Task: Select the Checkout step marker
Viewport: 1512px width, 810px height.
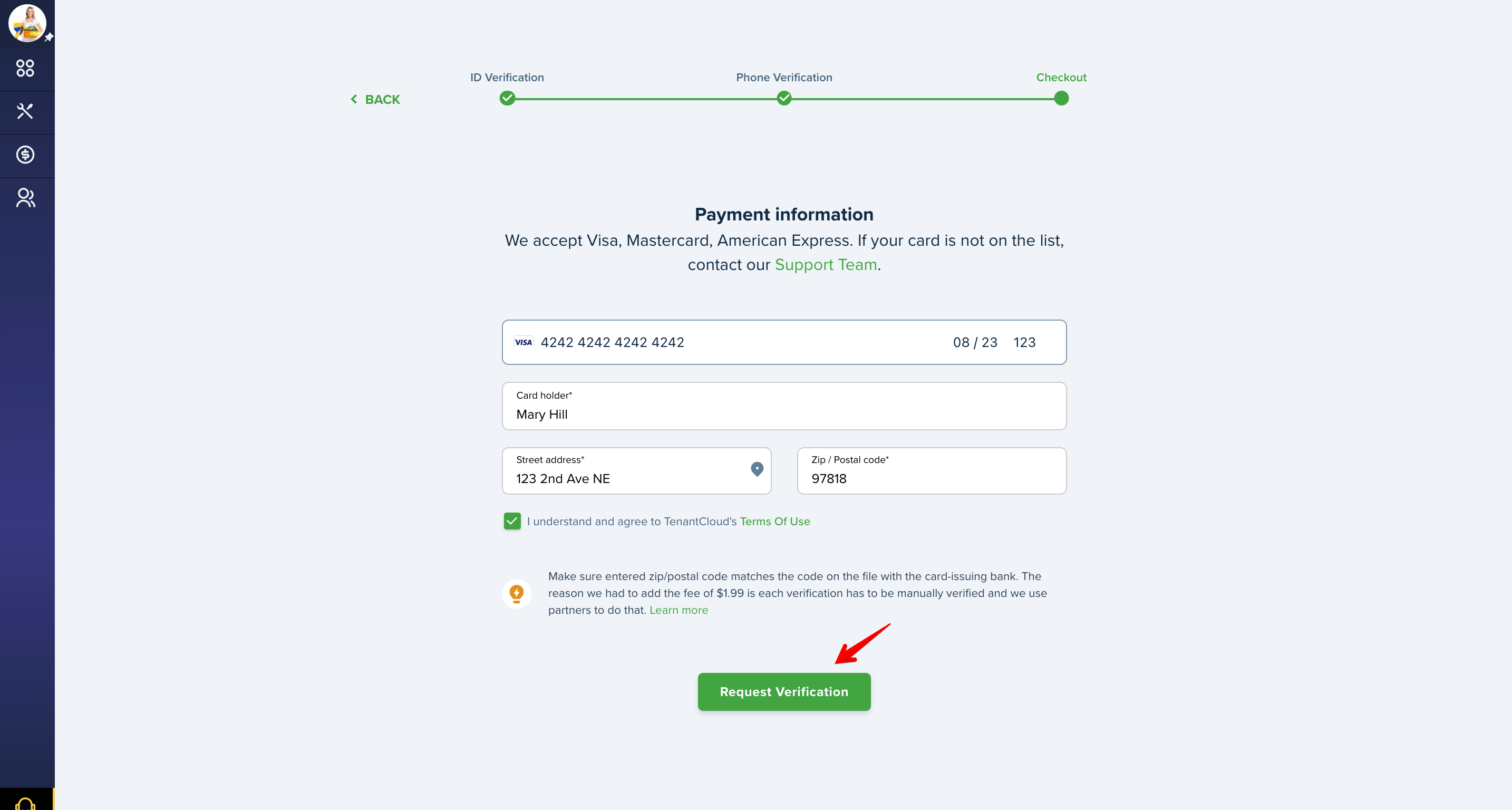Action: (x=1061, y=98)
